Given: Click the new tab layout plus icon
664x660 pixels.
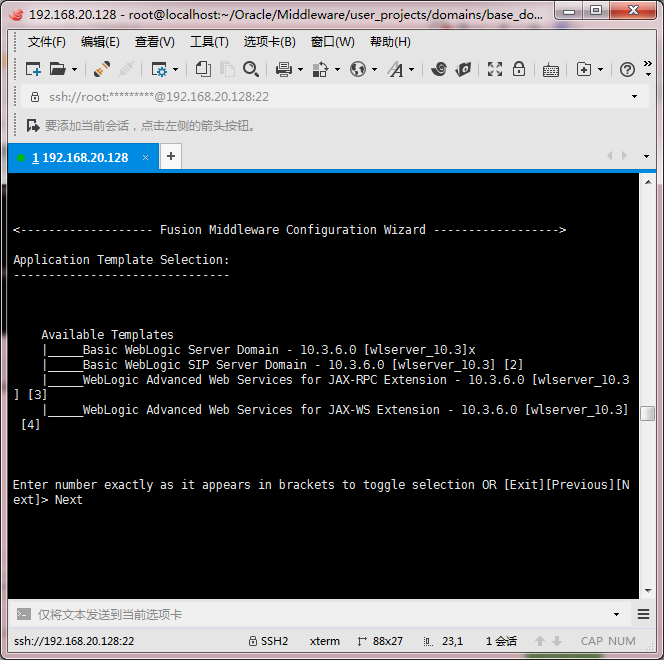Looking at the screenshot, I should point(584,69).
